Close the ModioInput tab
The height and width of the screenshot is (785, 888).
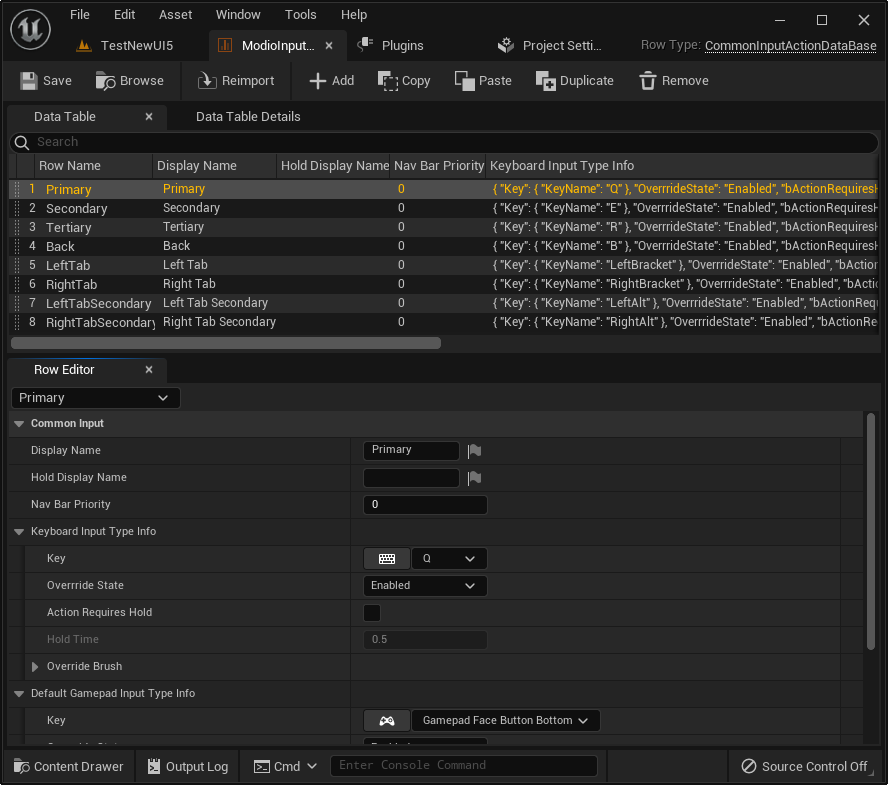(329, 45)
